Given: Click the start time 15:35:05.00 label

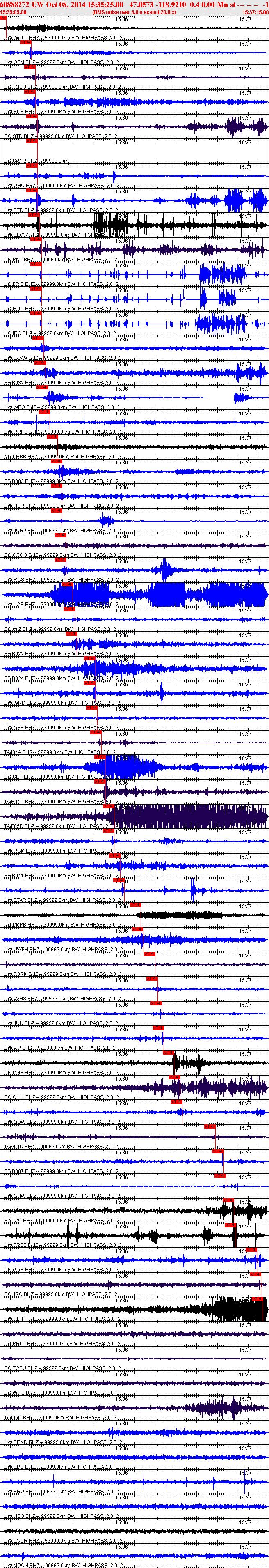Looking at the screenshot, I should tap(14, 11).
